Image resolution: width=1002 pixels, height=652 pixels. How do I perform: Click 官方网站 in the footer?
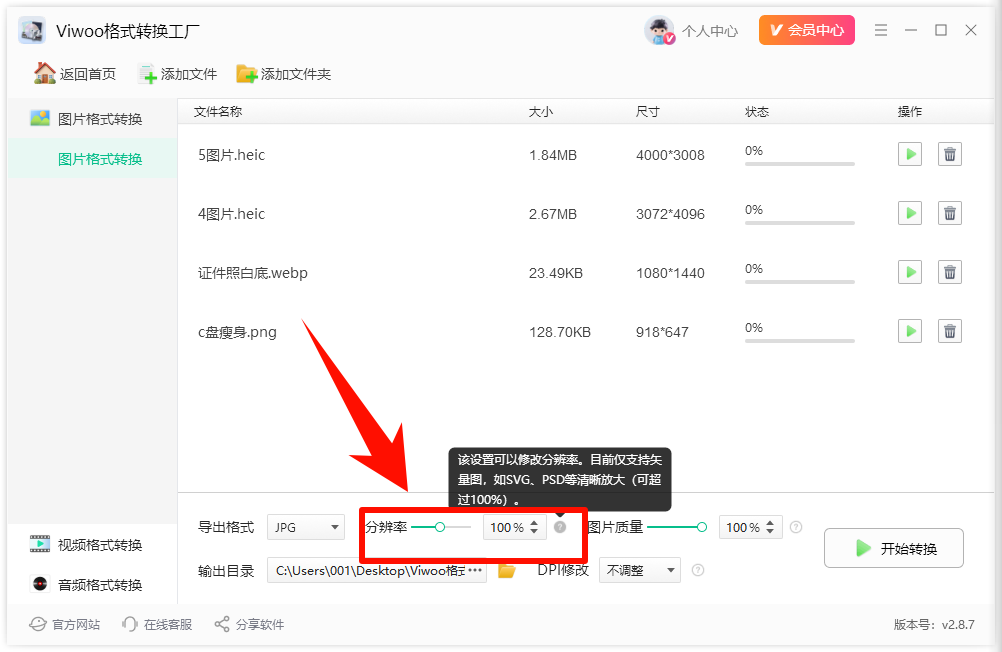click(65, 625)
